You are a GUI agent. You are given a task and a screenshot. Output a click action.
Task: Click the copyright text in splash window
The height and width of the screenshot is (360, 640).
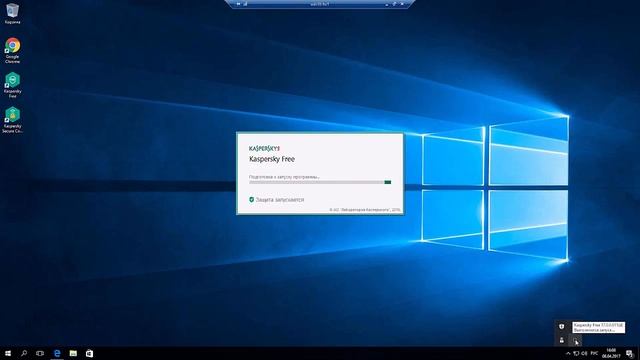[365, 210]
